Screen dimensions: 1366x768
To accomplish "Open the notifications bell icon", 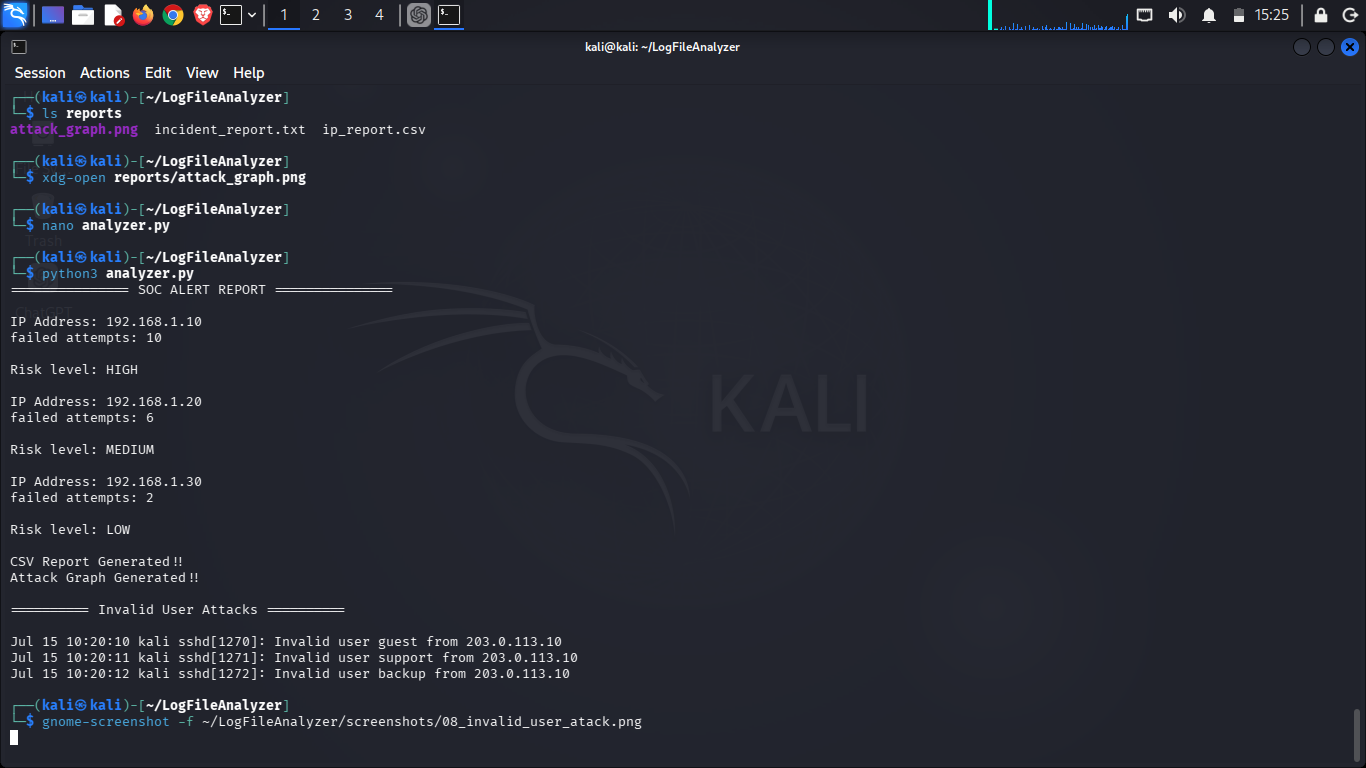I will [1209, 15].
